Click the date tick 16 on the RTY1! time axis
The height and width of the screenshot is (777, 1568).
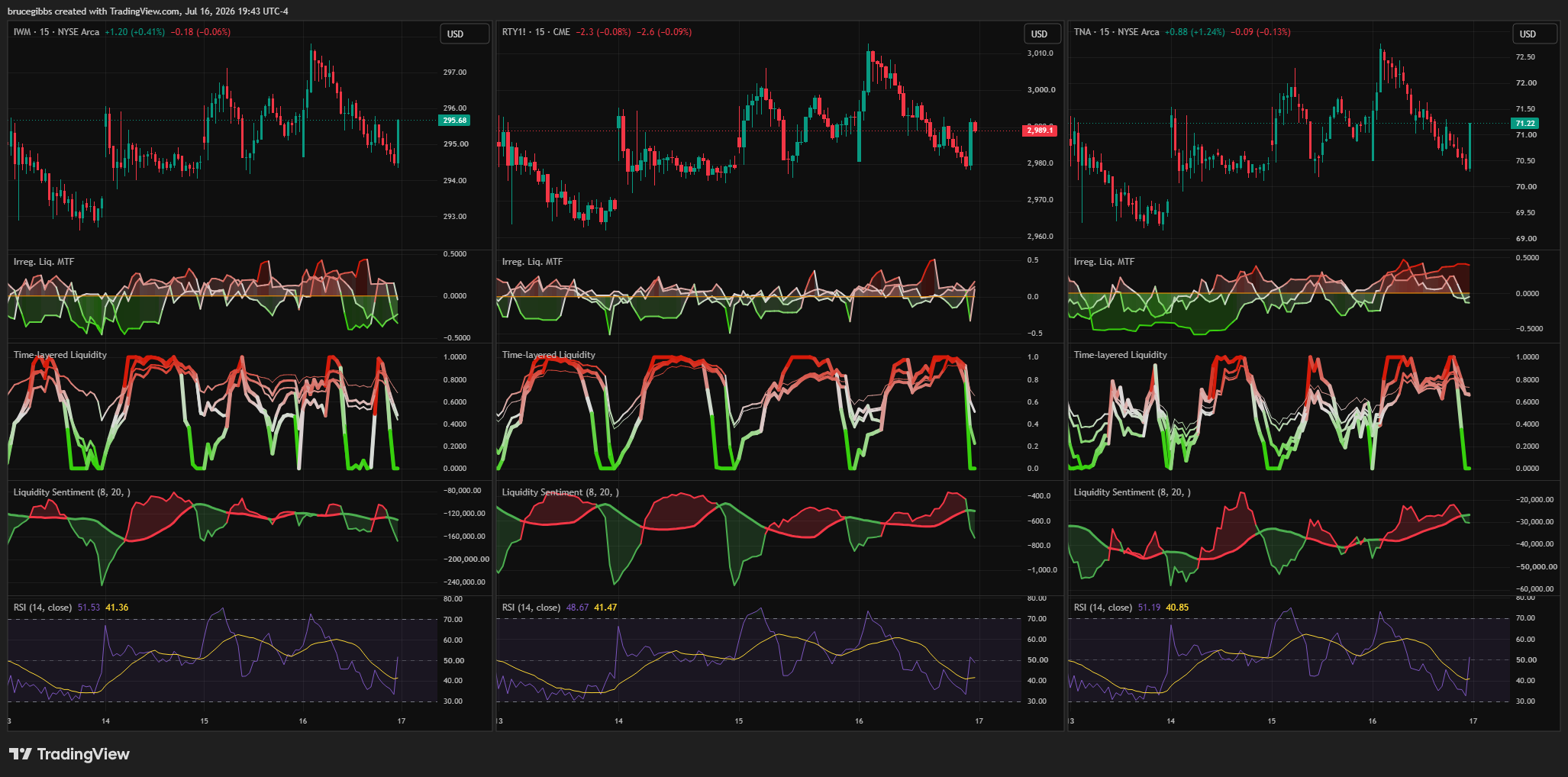(859, 721)
